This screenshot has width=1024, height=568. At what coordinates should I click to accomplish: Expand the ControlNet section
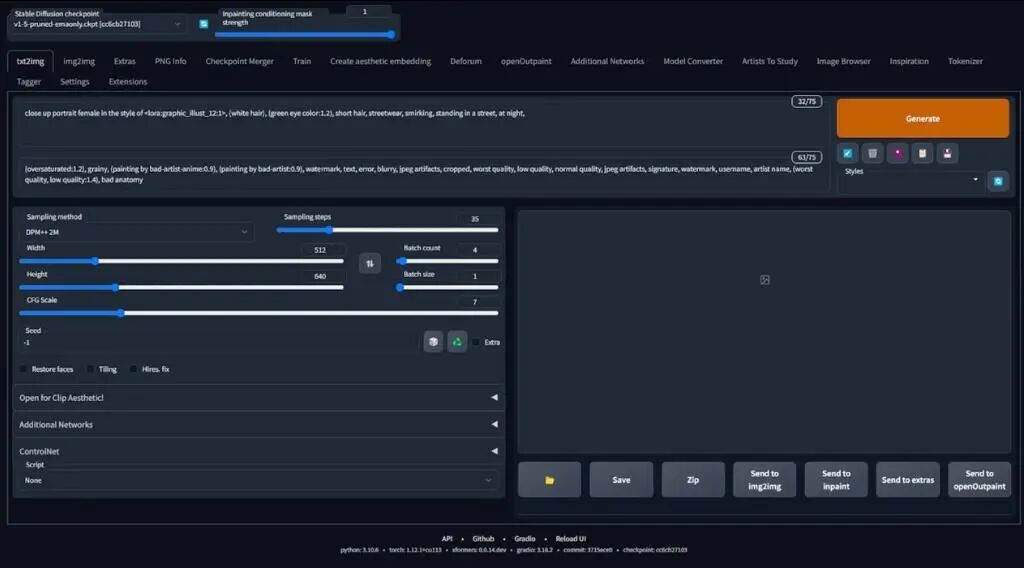pyautogui.click(x=258, y=451)
